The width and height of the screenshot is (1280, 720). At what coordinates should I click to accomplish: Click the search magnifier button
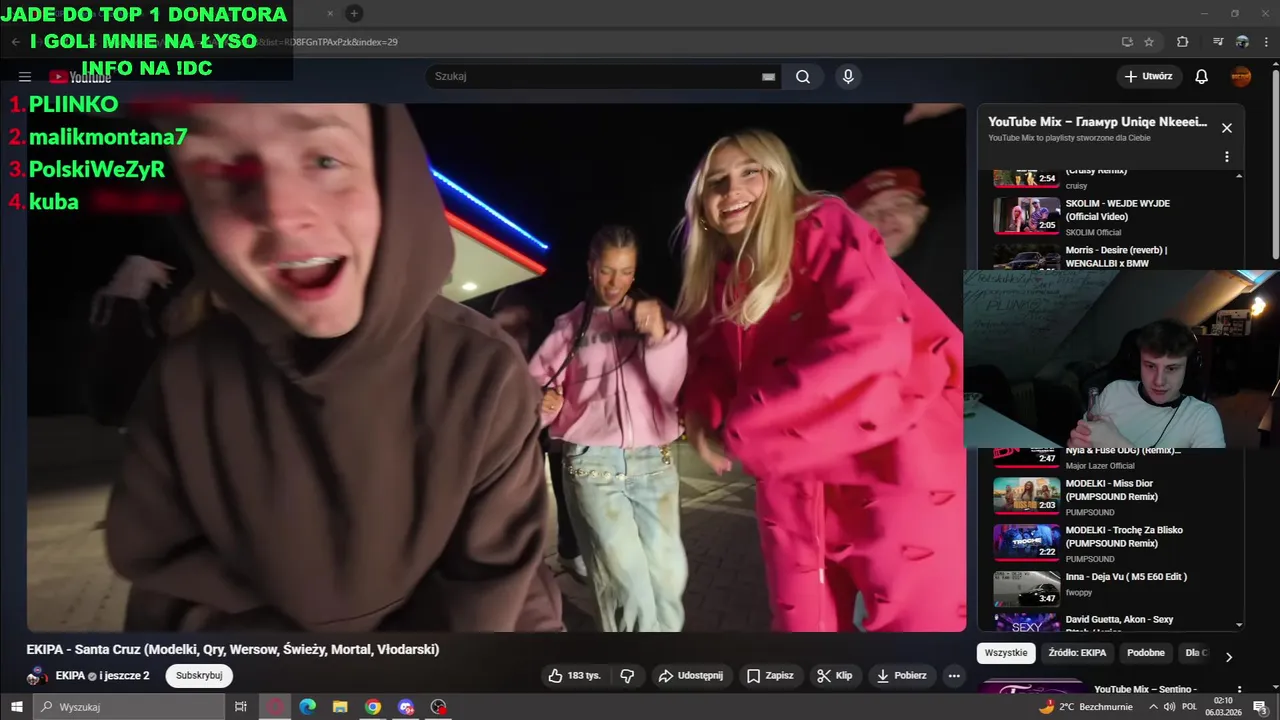tap(803, 77)
